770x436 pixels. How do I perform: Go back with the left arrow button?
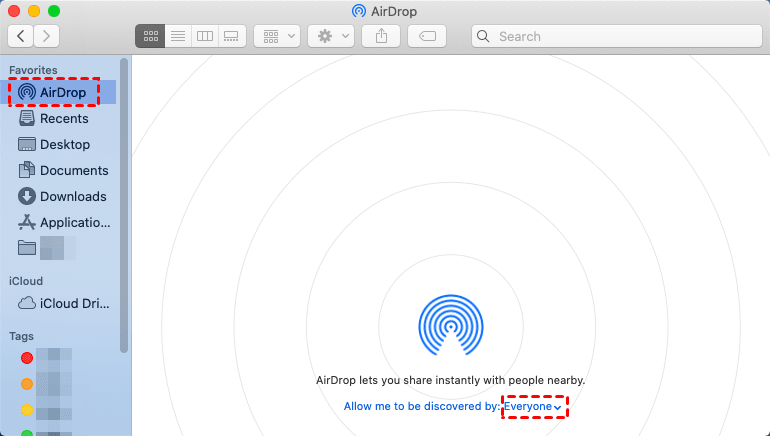click(21, 36)
